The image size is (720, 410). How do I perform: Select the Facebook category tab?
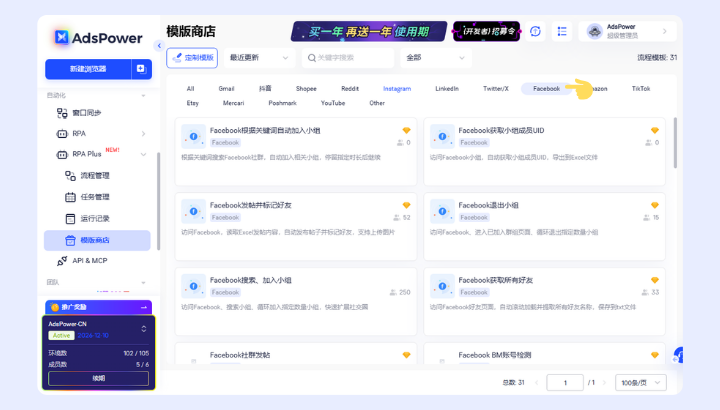546,89
